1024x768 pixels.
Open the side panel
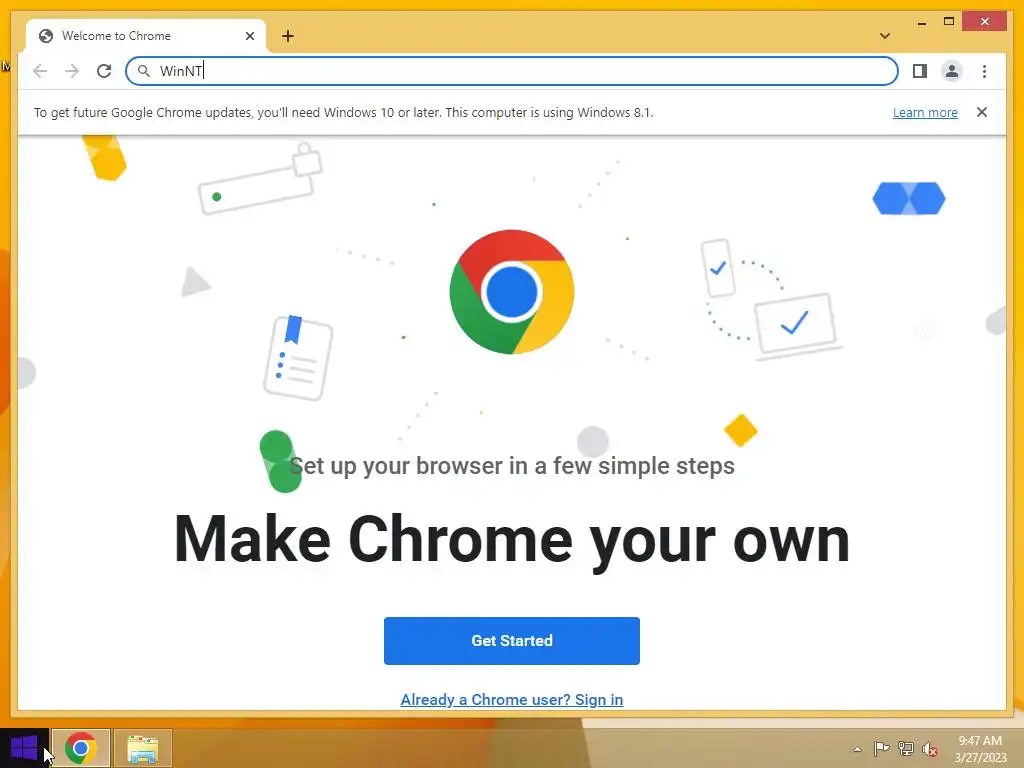(920, 71)
